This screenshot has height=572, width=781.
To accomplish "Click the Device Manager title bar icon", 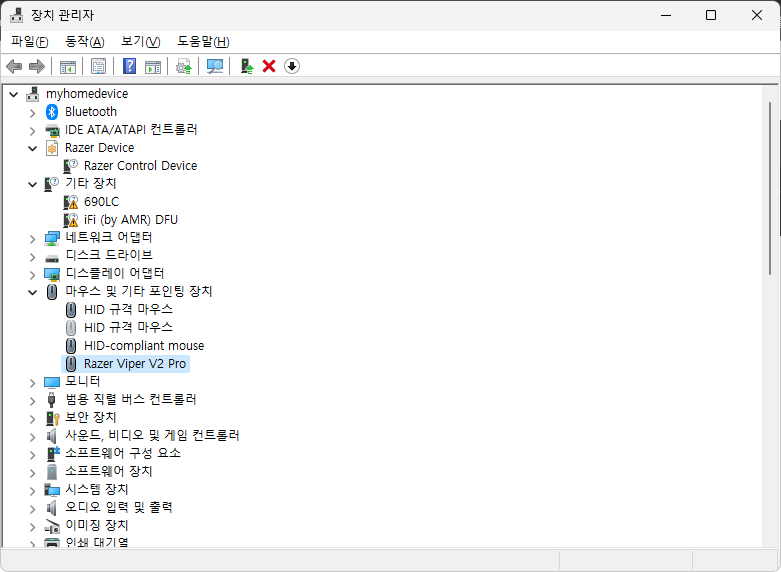I will pos(16,15).
